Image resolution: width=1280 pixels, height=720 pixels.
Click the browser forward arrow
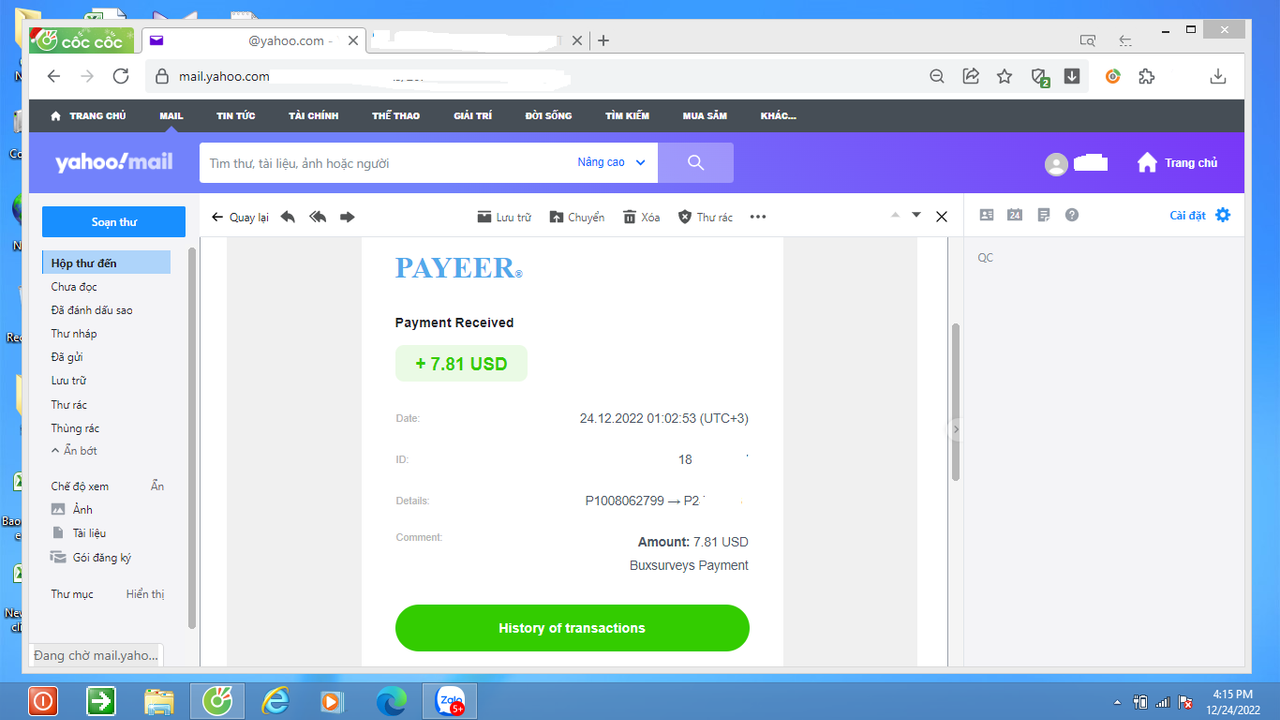[x=87, y=76]
